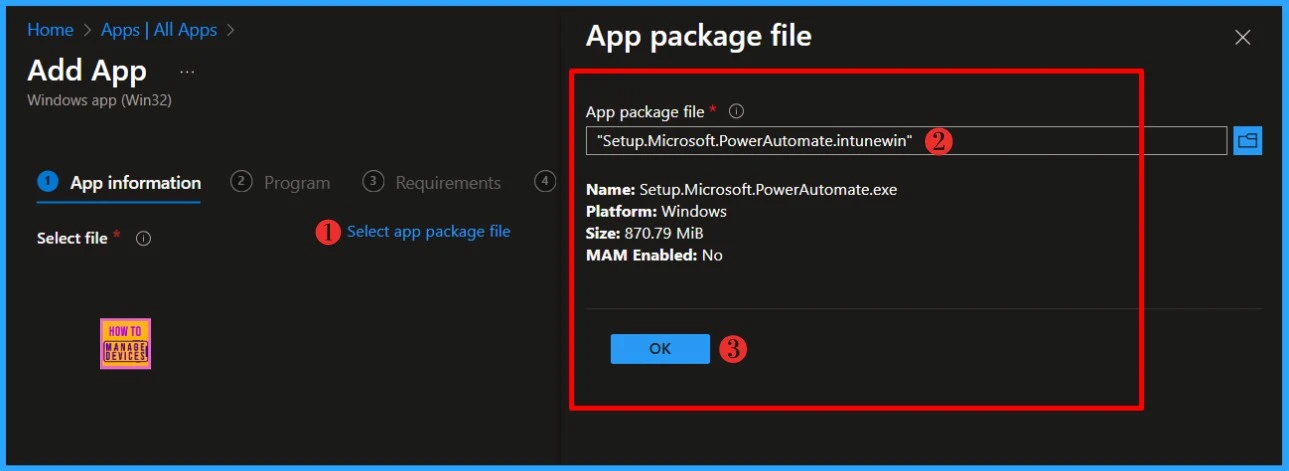Image resolution: width=1289 pixels, height=471 pixels.
Task: Open Apps | All Apps breadcrumb
Action: tap(159, 30)
